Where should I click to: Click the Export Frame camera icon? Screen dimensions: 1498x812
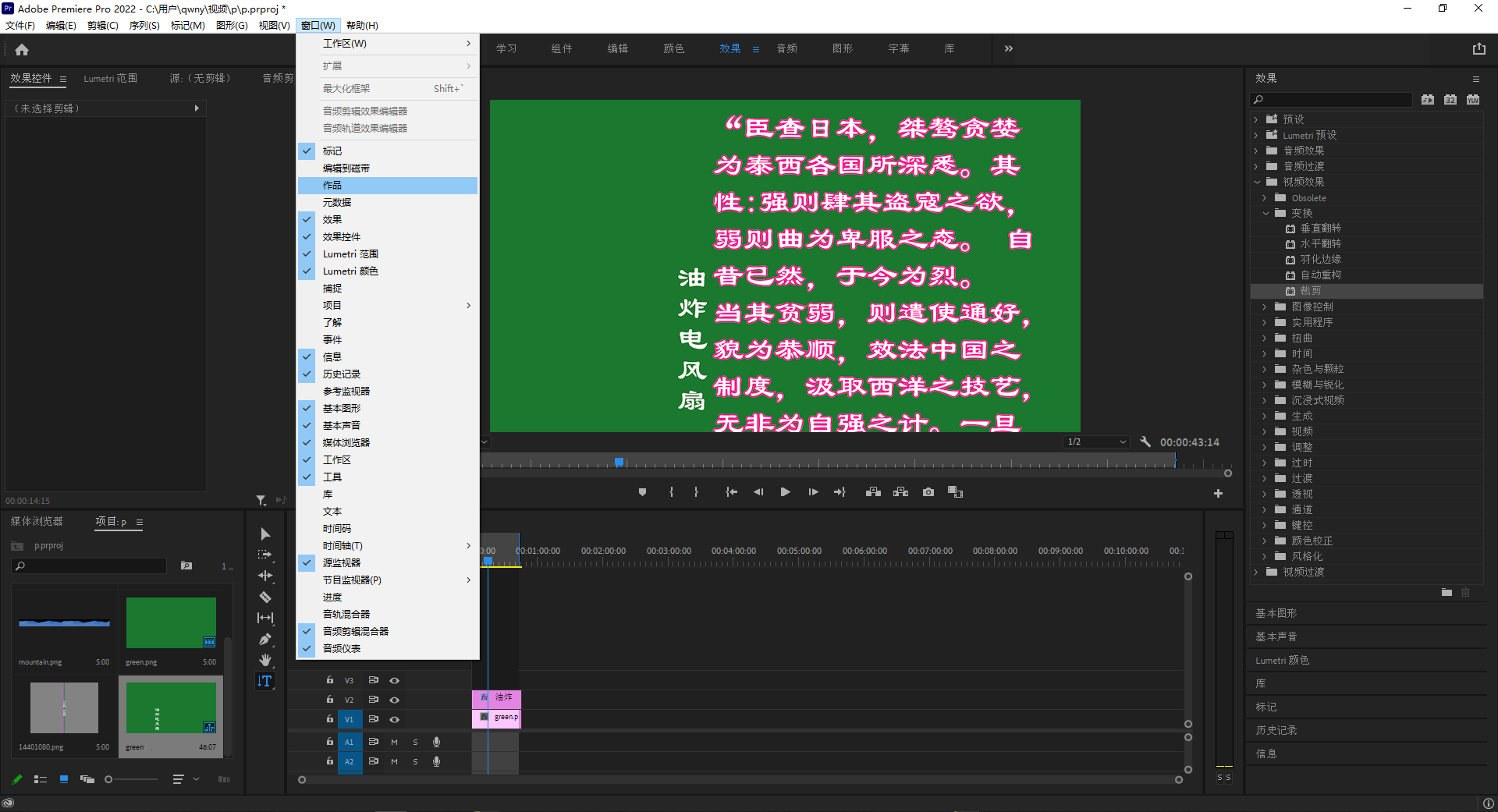click(928, 492)
